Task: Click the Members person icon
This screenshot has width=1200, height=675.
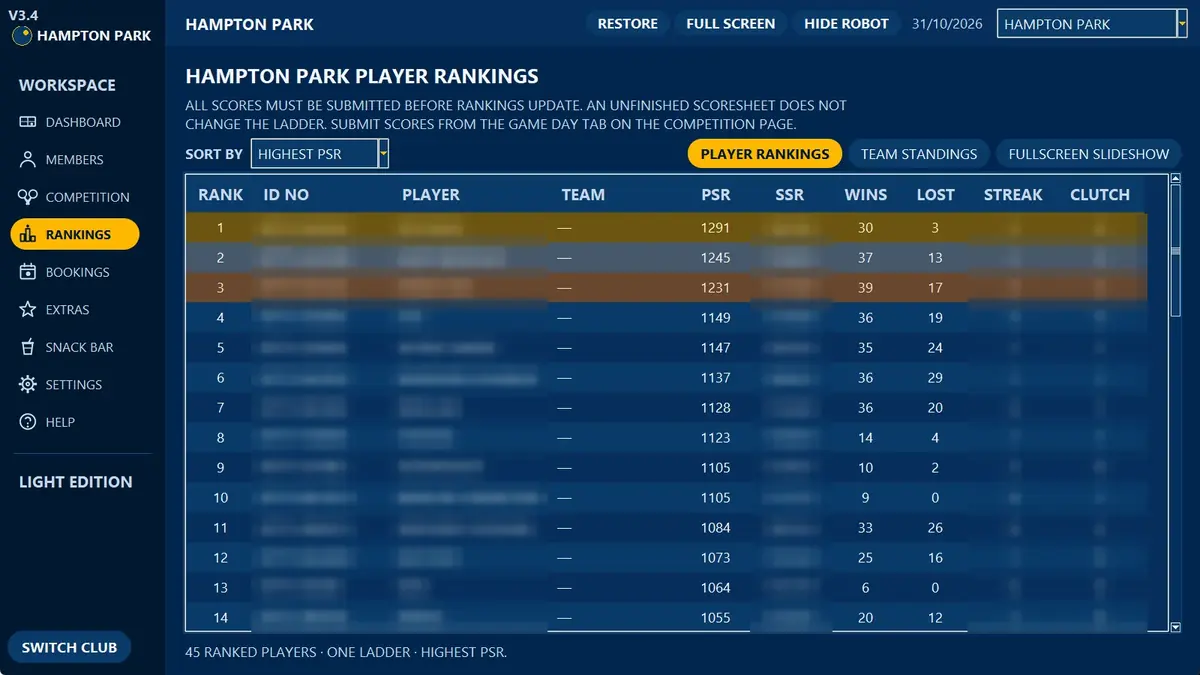Action: tap(28, 159)
